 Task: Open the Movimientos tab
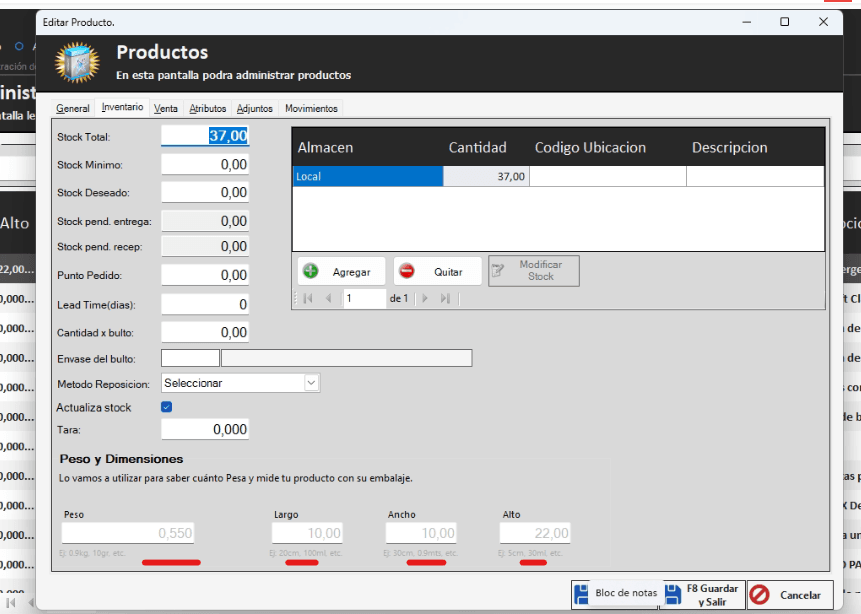(311, 108)
